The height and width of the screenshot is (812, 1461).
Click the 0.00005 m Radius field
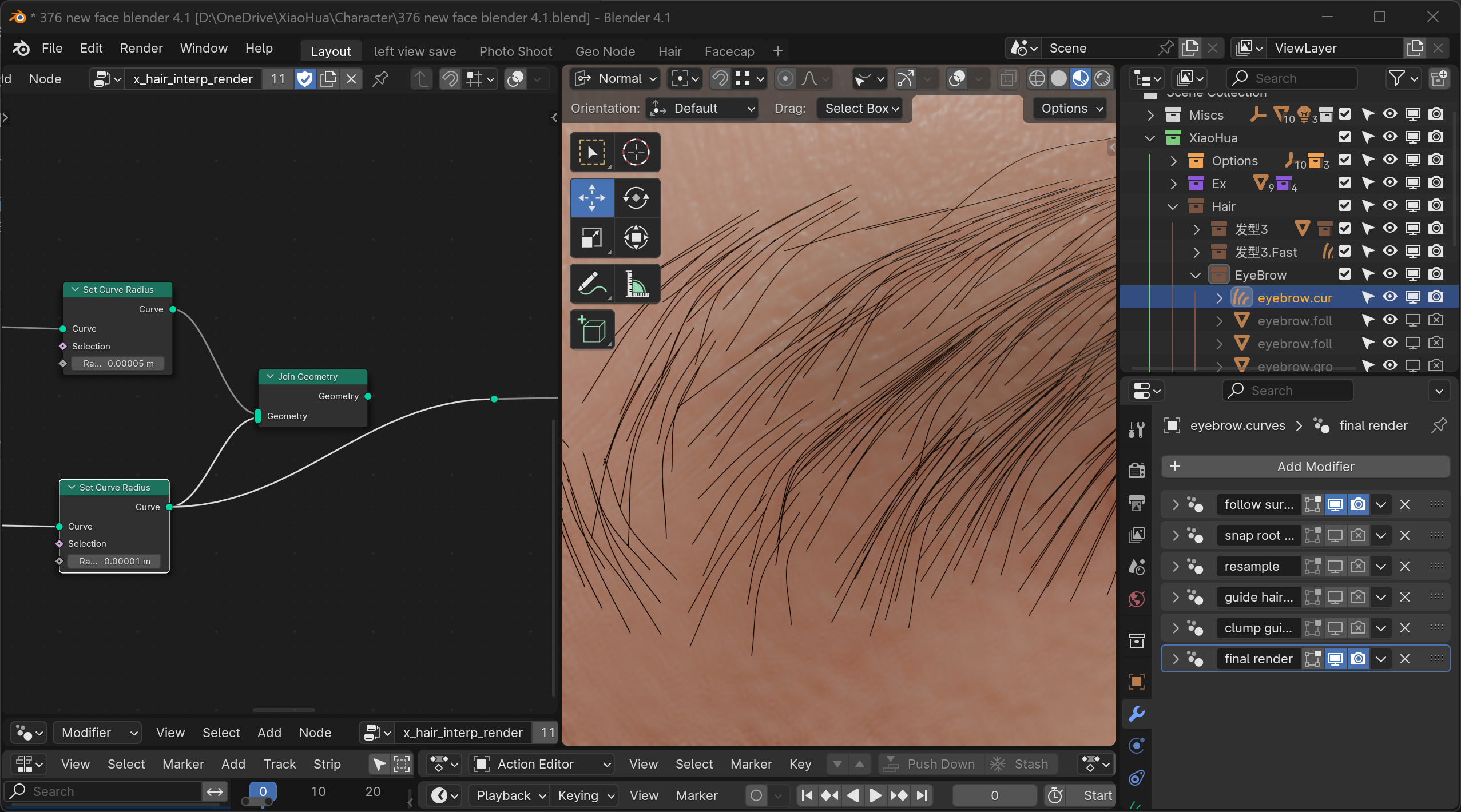[118, 363]
